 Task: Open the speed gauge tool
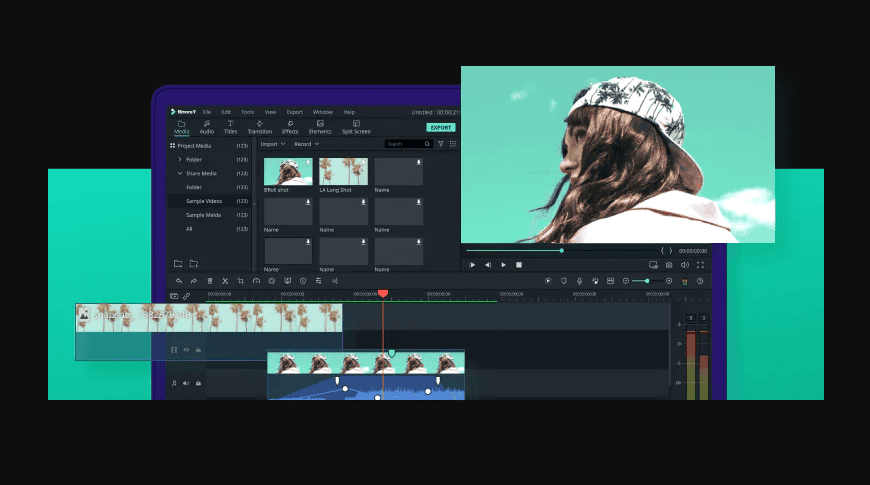coord(256,281)
